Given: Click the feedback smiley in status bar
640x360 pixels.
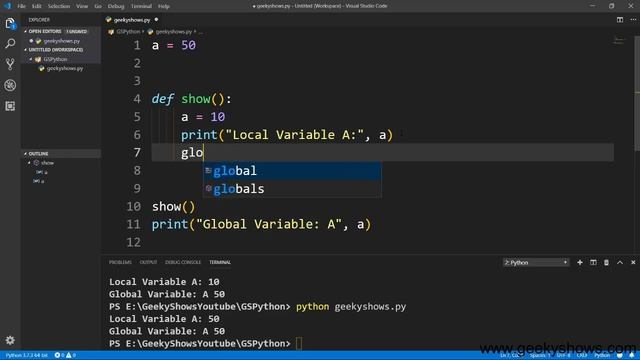Looking at the screenshot, I should tap(620, 356).
